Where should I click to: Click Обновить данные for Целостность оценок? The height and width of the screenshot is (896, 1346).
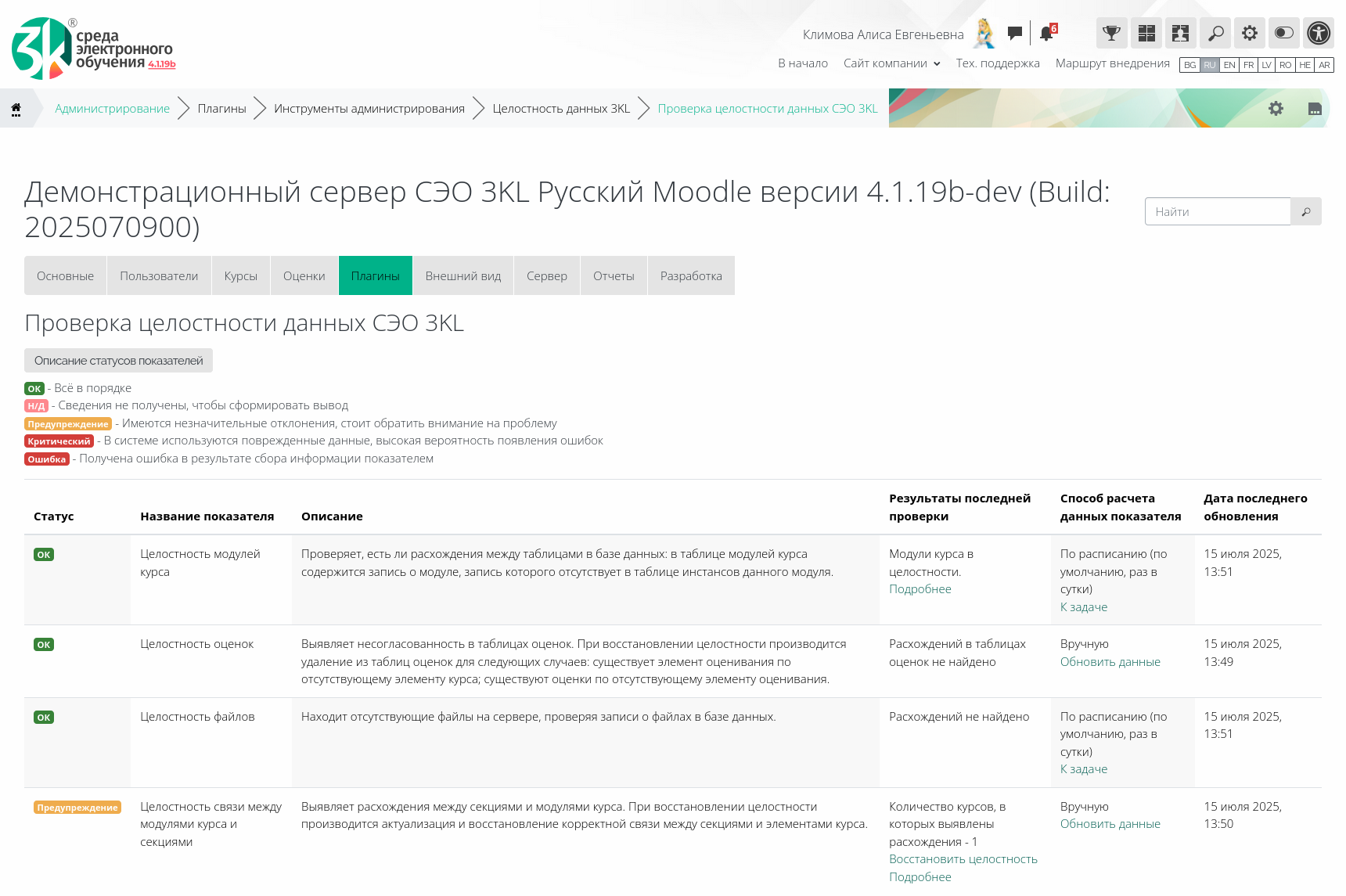[x=1110, y=662]
